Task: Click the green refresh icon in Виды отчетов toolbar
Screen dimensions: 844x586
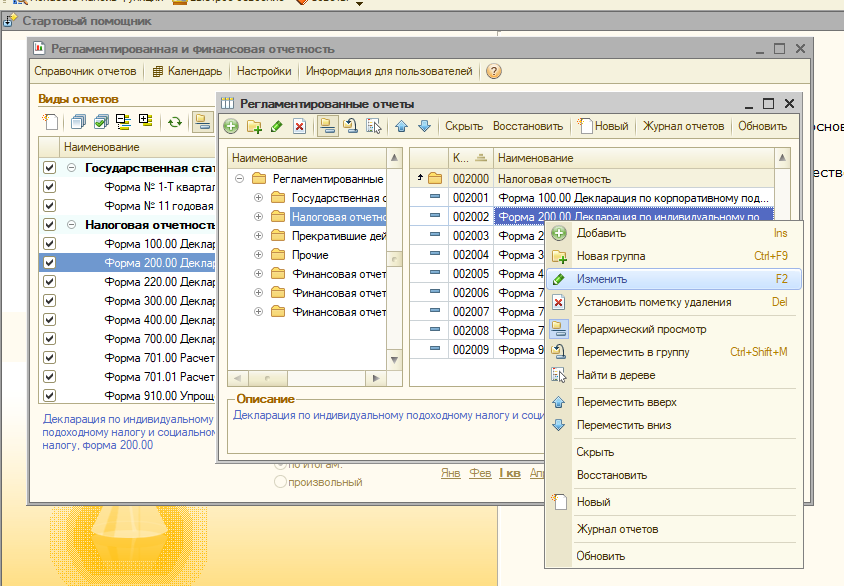Action: pos(174,122)
